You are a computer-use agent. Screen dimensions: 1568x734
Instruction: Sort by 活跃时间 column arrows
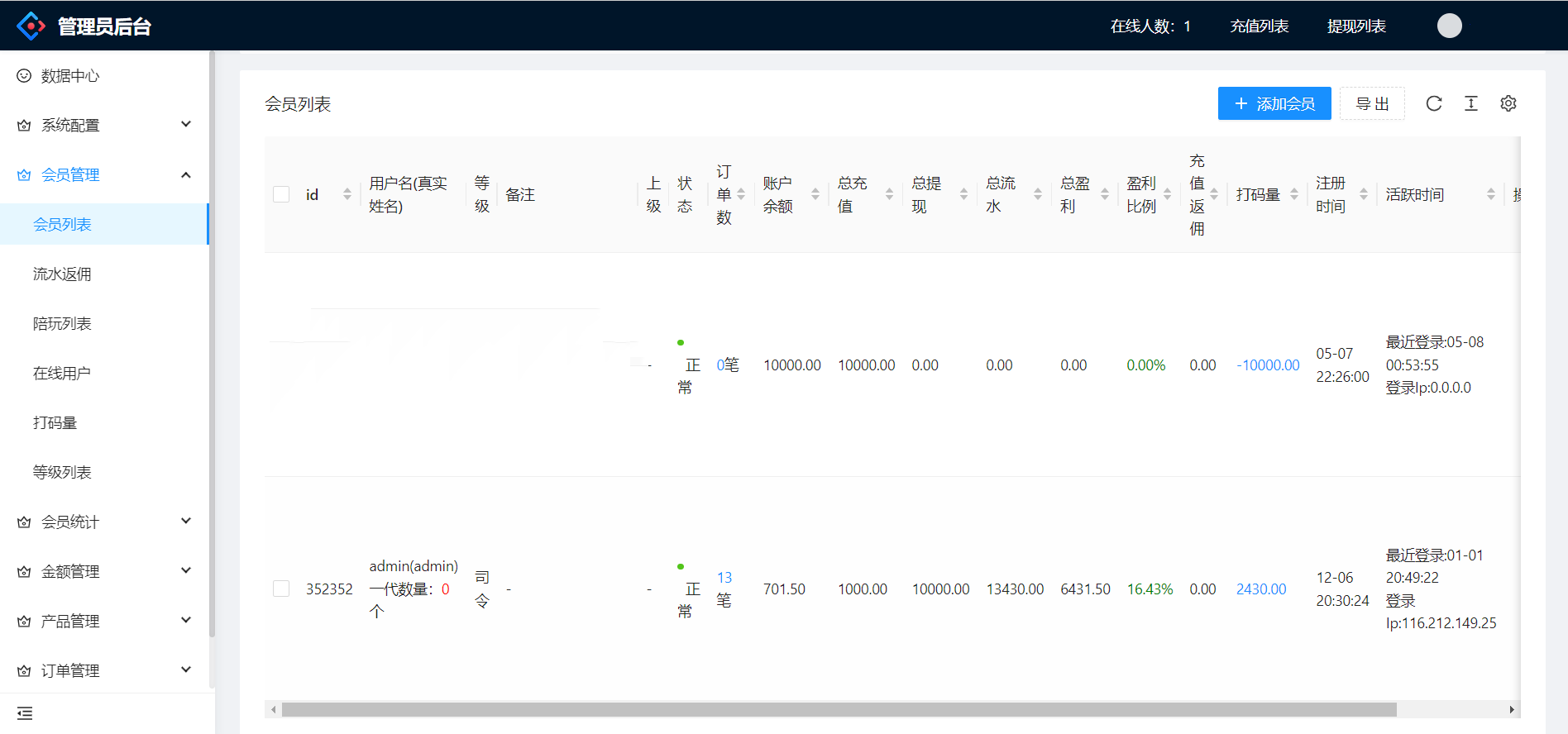tap(1491, 194)
